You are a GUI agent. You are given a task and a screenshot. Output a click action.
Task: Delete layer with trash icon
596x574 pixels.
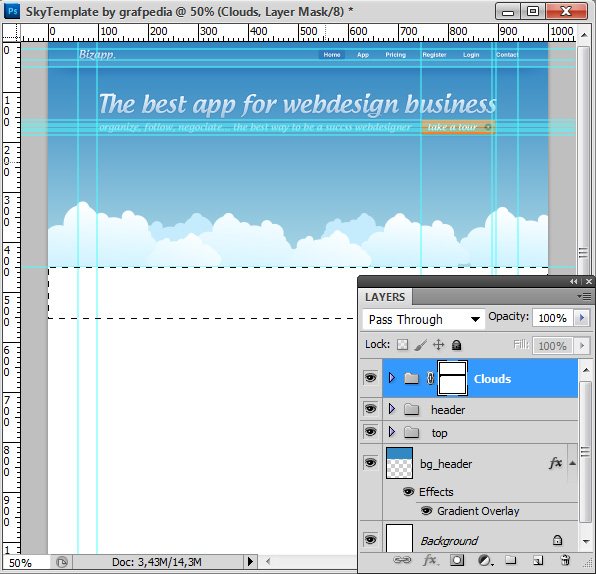coord(565,560)
